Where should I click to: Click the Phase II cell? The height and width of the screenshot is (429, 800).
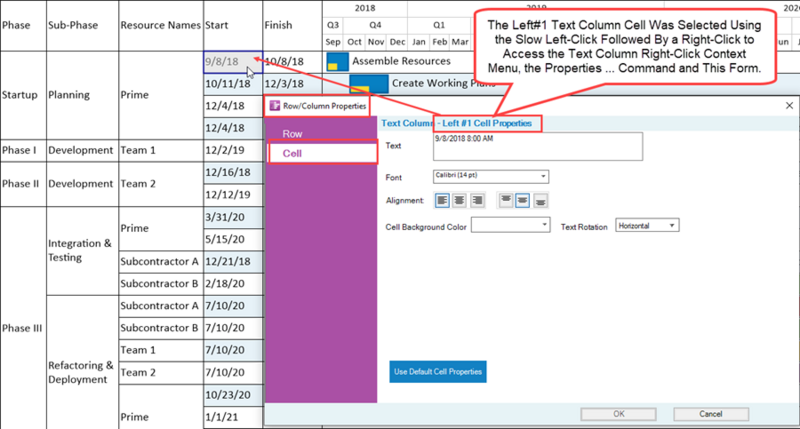(23, 184)
